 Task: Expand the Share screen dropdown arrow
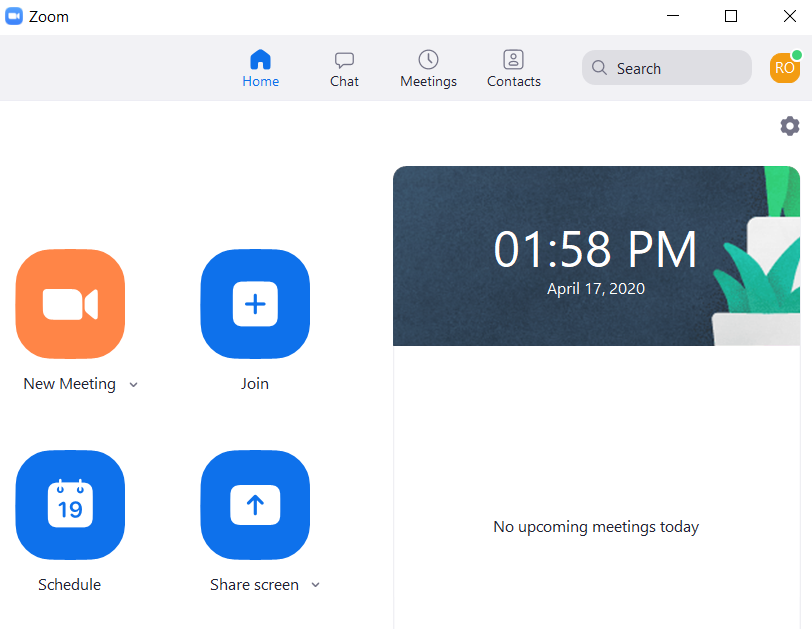click(315, 585)
